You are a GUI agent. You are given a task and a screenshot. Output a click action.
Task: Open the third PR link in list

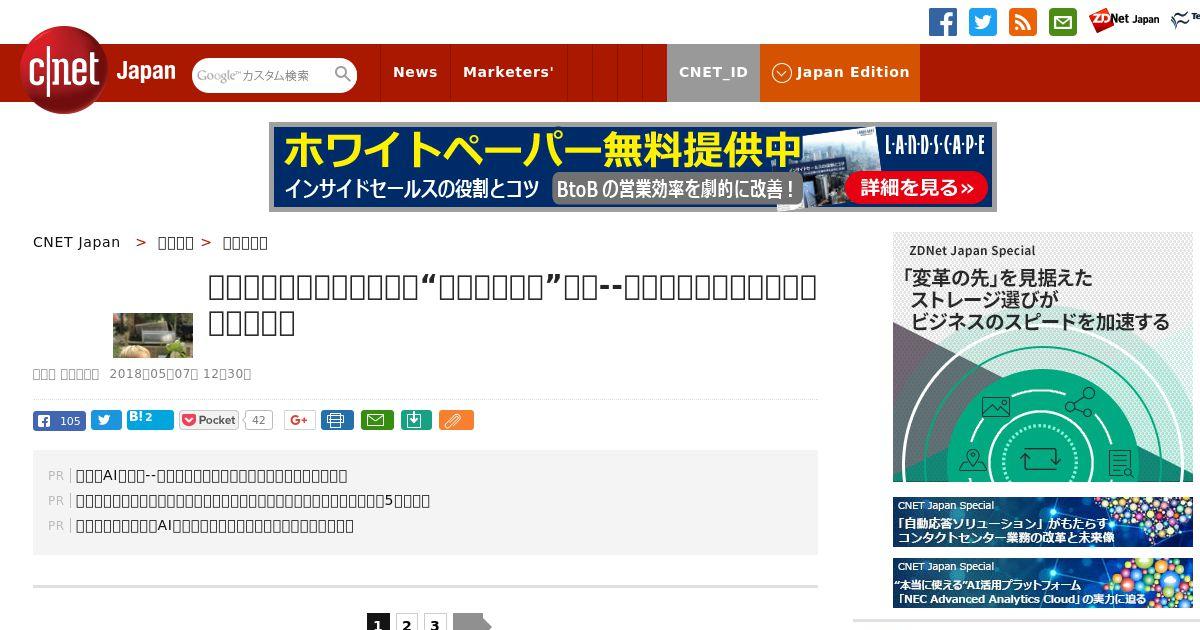pos(215,526)
